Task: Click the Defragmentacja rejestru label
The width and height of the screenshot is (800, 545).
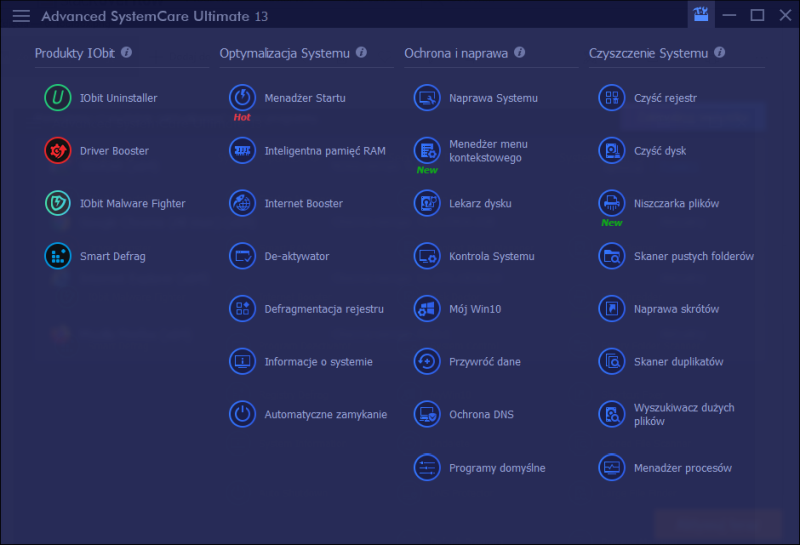Action: (324, 309)
